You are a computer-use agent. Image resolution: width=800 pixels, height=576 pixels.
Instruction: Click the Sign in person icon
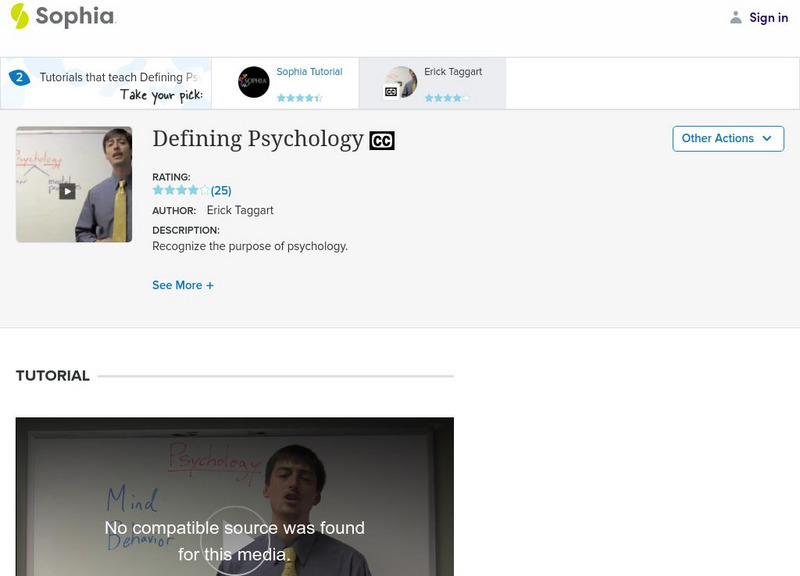(x=735, y=17)
